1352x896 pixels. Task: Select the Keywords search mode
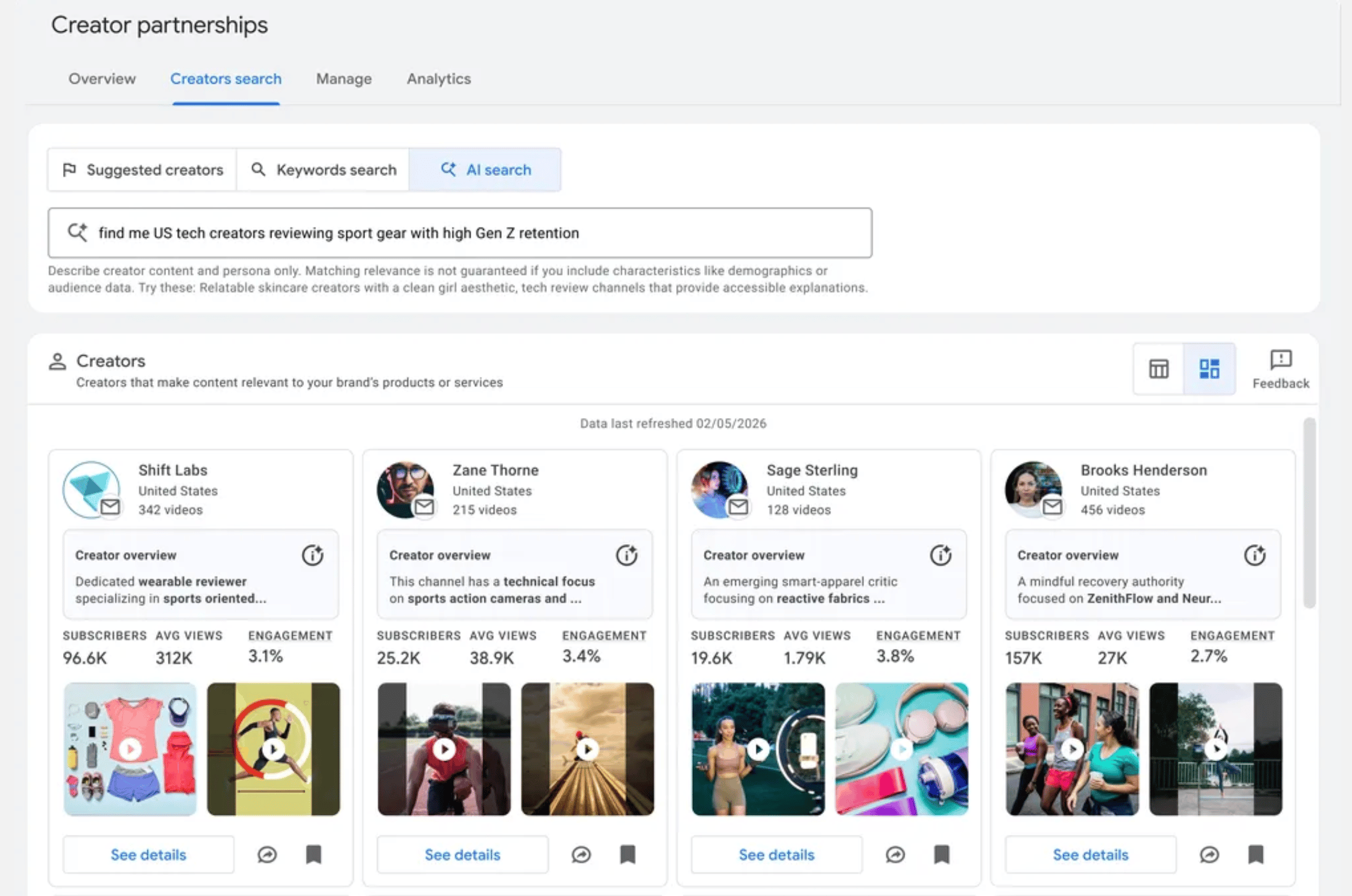[323, 170]
